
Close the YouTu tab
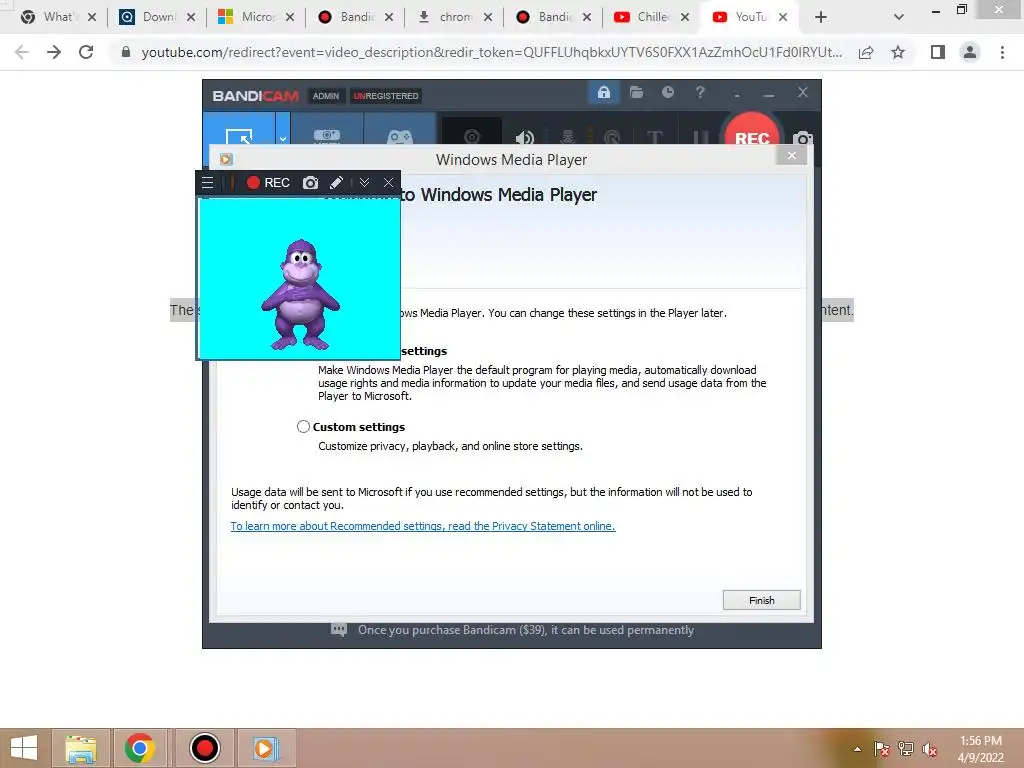(784, 17)
